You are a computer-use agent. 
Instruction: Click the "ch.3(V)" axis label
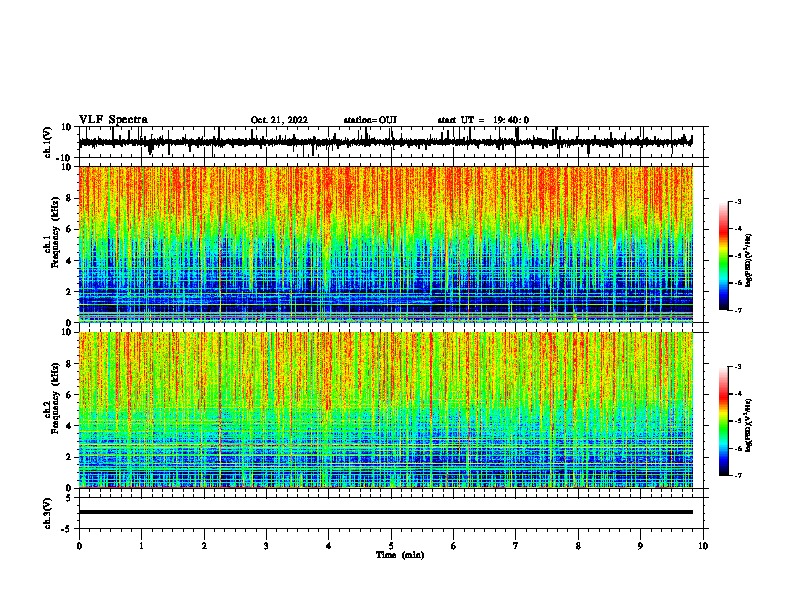click(x=48, y=513)
